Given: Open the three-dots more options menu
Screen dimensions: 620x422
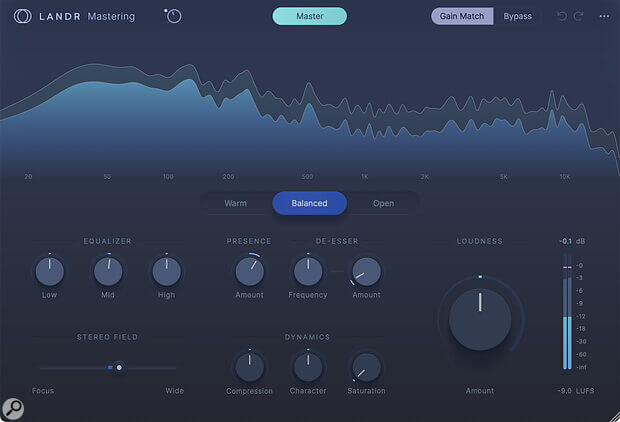Looking at the screenshot, I should coord(604,16).
